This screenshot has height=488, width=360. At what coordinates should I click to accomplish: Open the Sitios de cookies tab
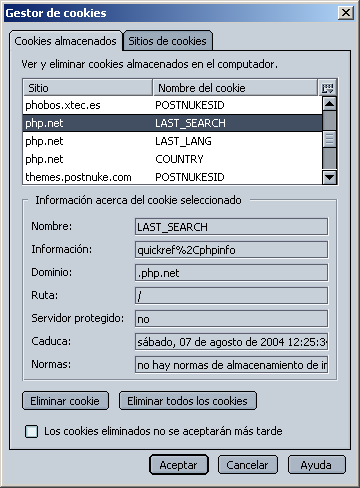167,41
